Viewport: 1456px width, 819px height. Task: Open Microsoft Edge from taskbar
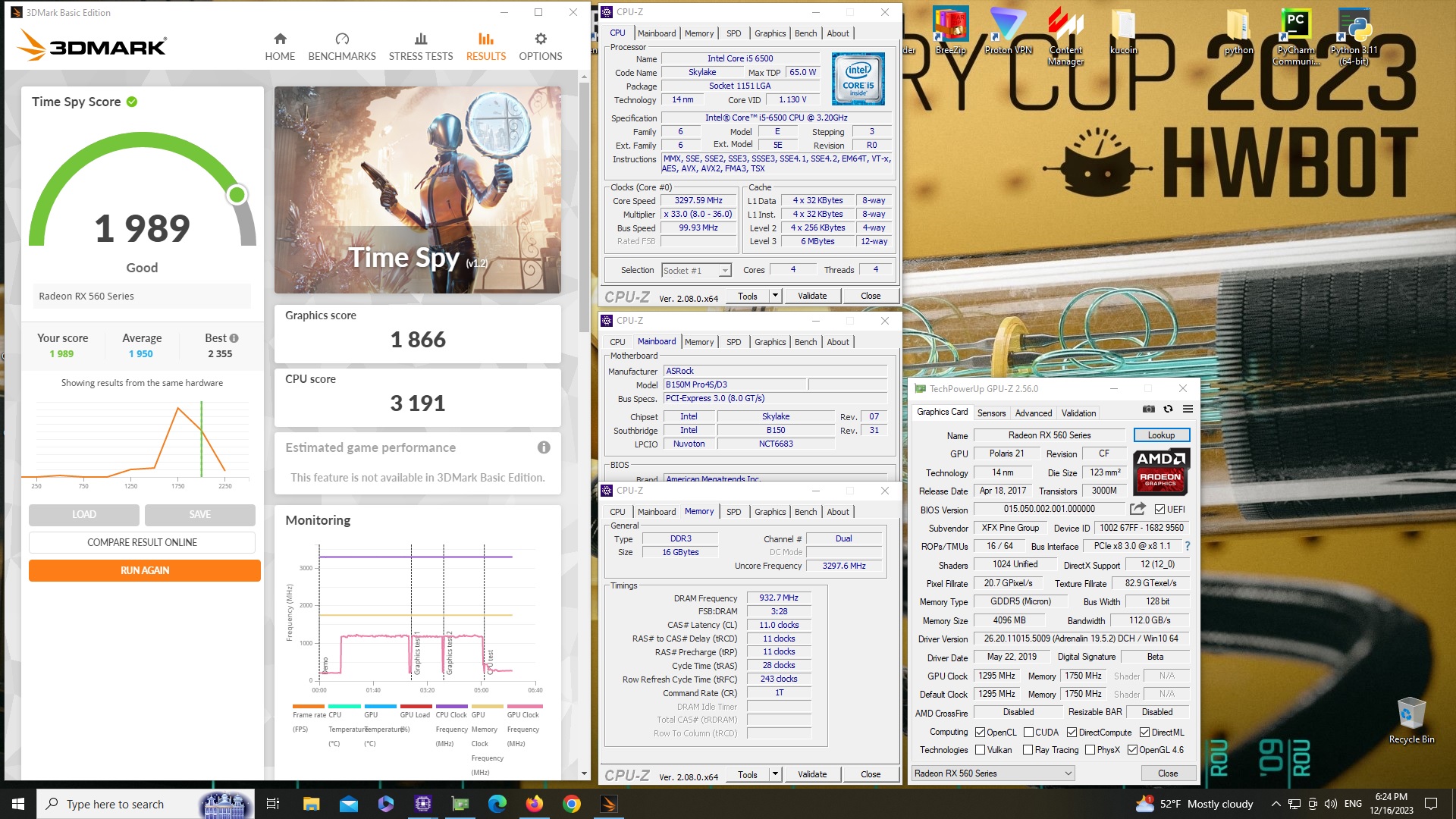point(497,804)
